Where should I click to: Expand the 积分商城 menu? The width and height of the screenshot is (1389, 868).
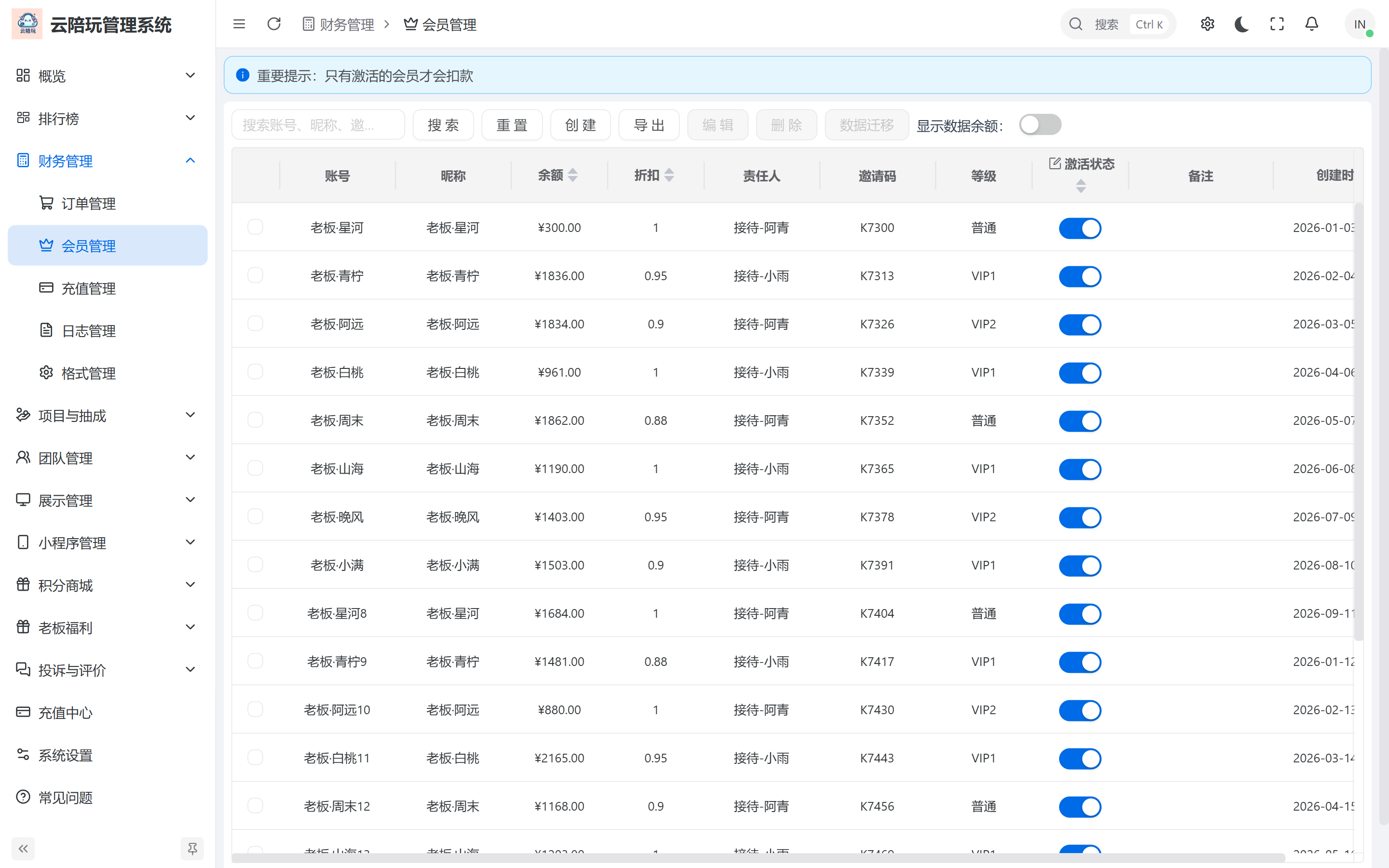[108, 585]
